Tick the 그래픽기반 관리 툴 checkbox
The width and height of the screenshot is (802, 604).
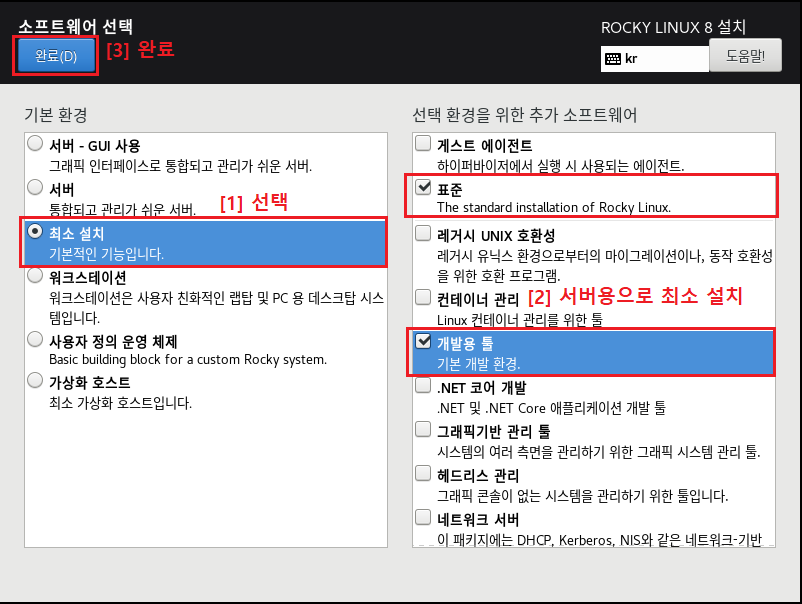[x=423, y=429]
